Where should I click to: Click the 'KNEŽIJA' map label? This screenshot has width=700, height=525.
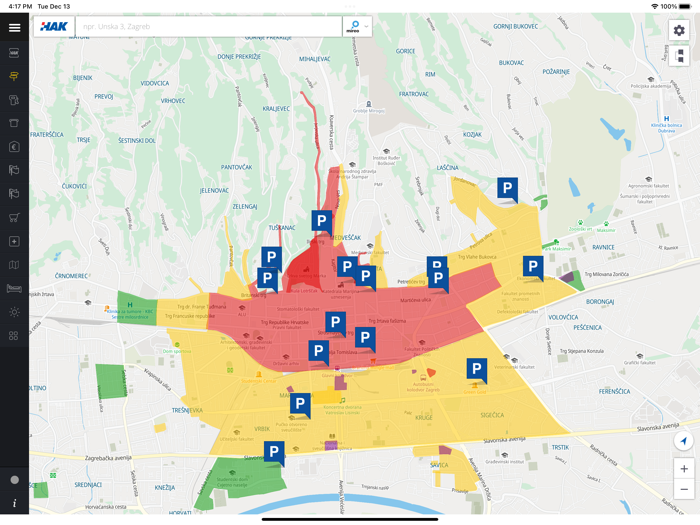click(x=165, y=488)
